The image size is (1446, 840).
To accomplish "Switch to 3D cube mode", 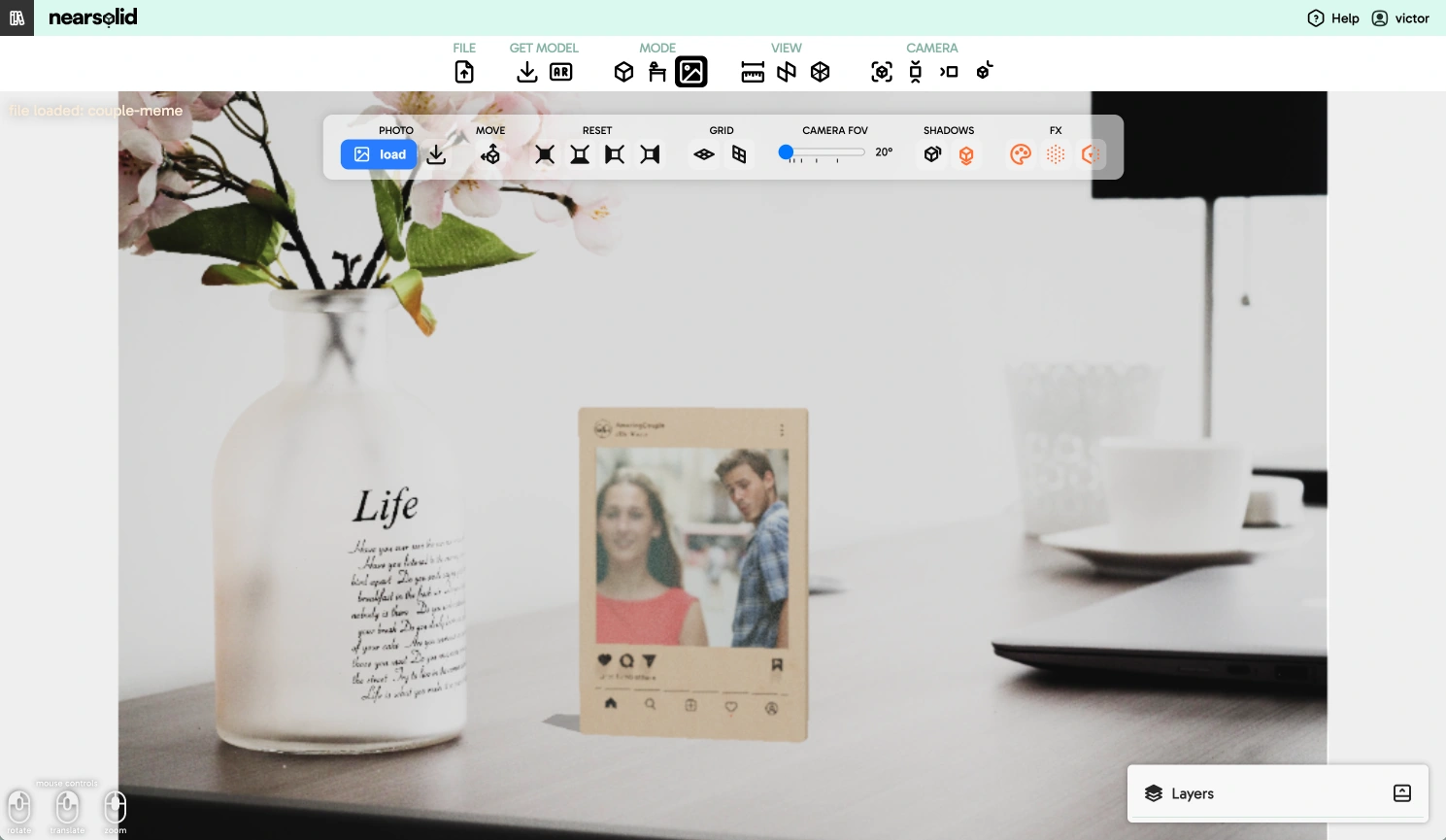I will coord(623,72).
